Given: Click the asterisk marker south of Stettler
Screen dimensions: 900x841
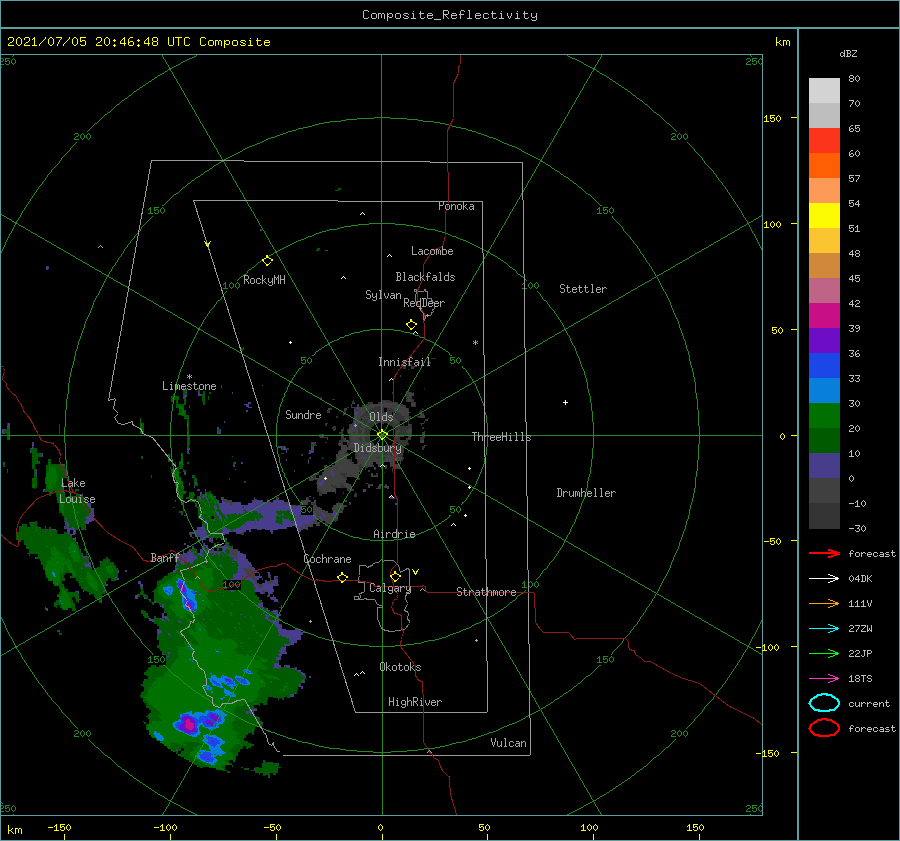Looking at the screenshot, I should (x=475, y=343).
